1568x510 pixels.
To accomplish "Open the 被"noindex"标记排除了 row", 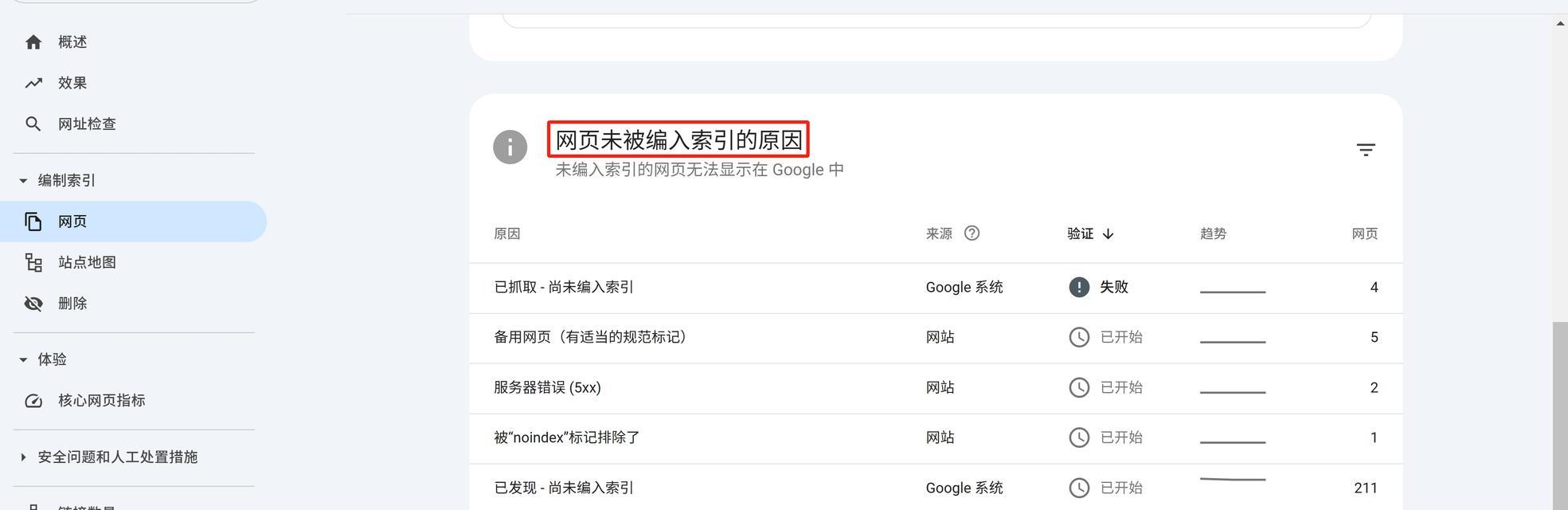I will pyautogui.click(x=936, y=438).
